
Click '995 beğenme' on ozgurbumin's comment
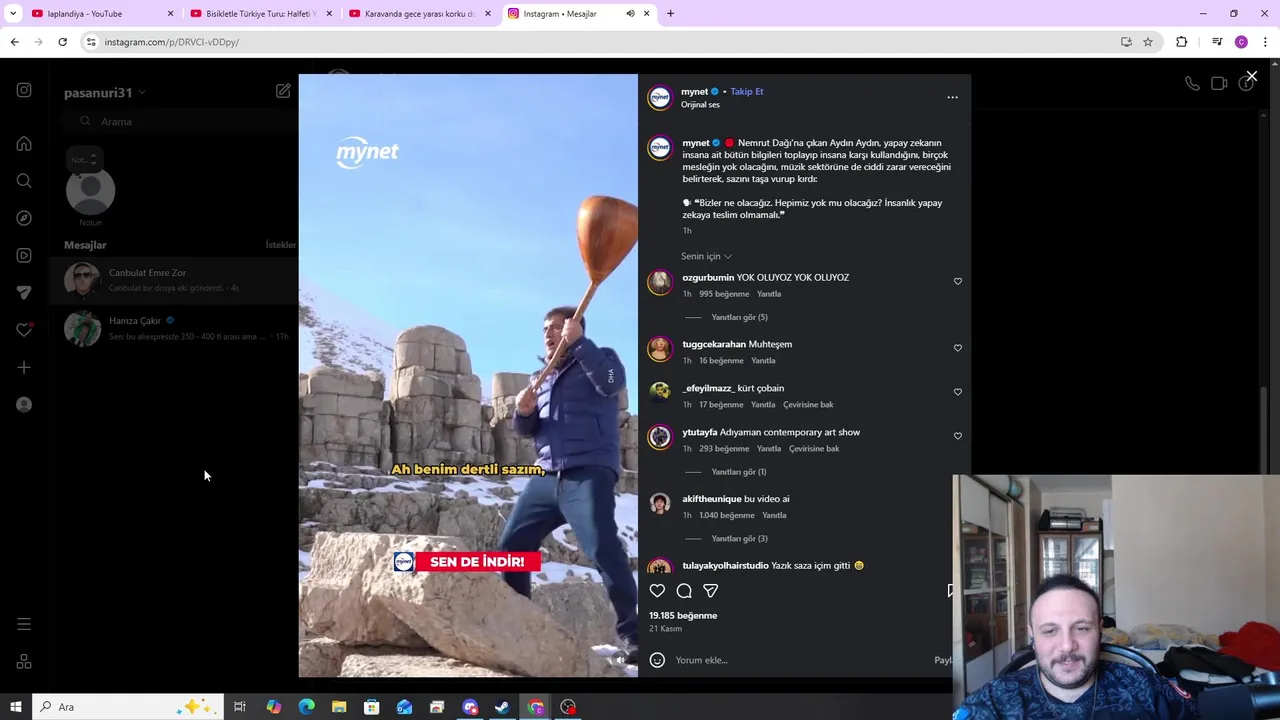pos(724,294)
